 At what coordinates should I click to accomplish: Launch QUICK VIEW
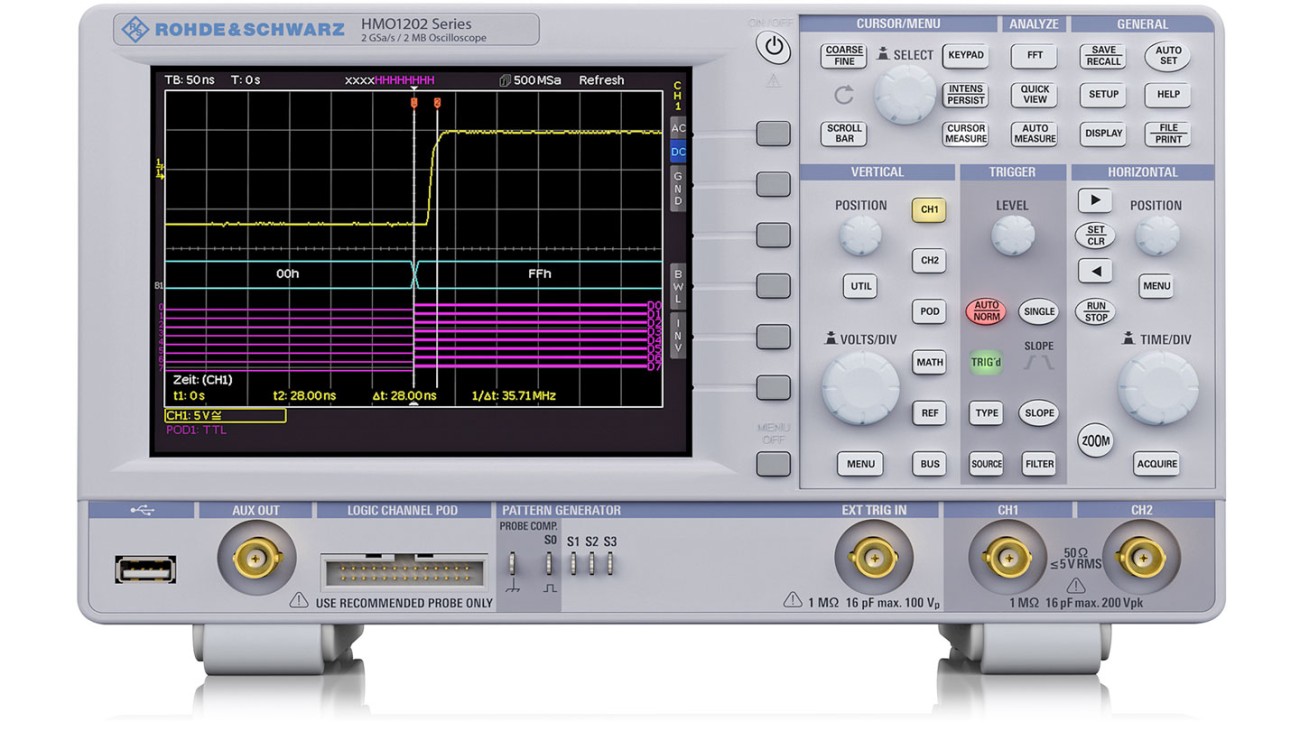pos(1034,95)
